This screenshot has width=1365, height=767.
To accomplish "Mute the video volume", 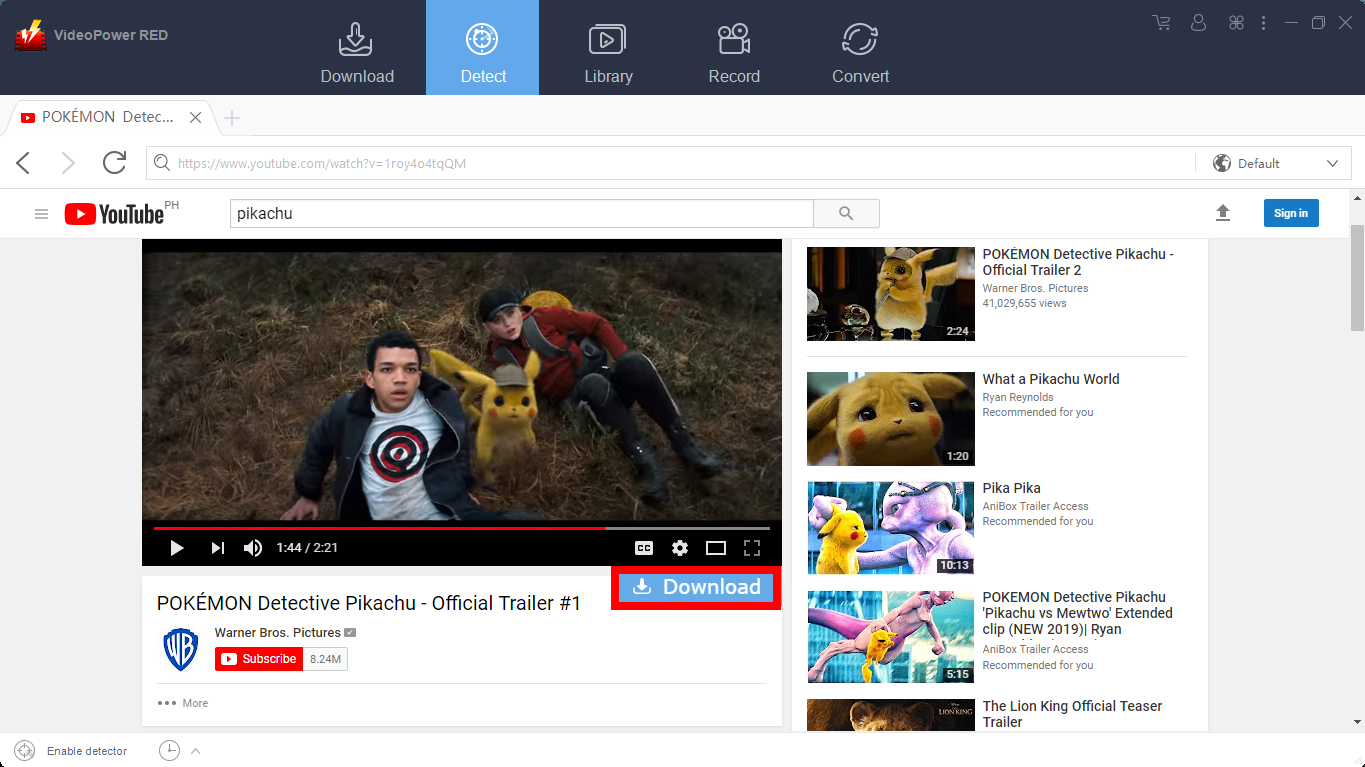I will click(x=252, y=548).
